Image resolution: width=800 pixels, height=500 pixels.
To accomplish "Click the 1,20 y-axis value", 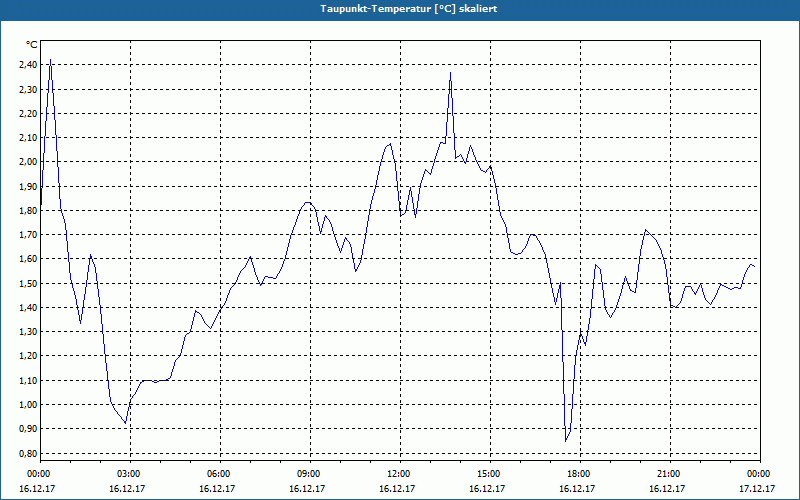I will pyautogui.click(x=29, y=356).
